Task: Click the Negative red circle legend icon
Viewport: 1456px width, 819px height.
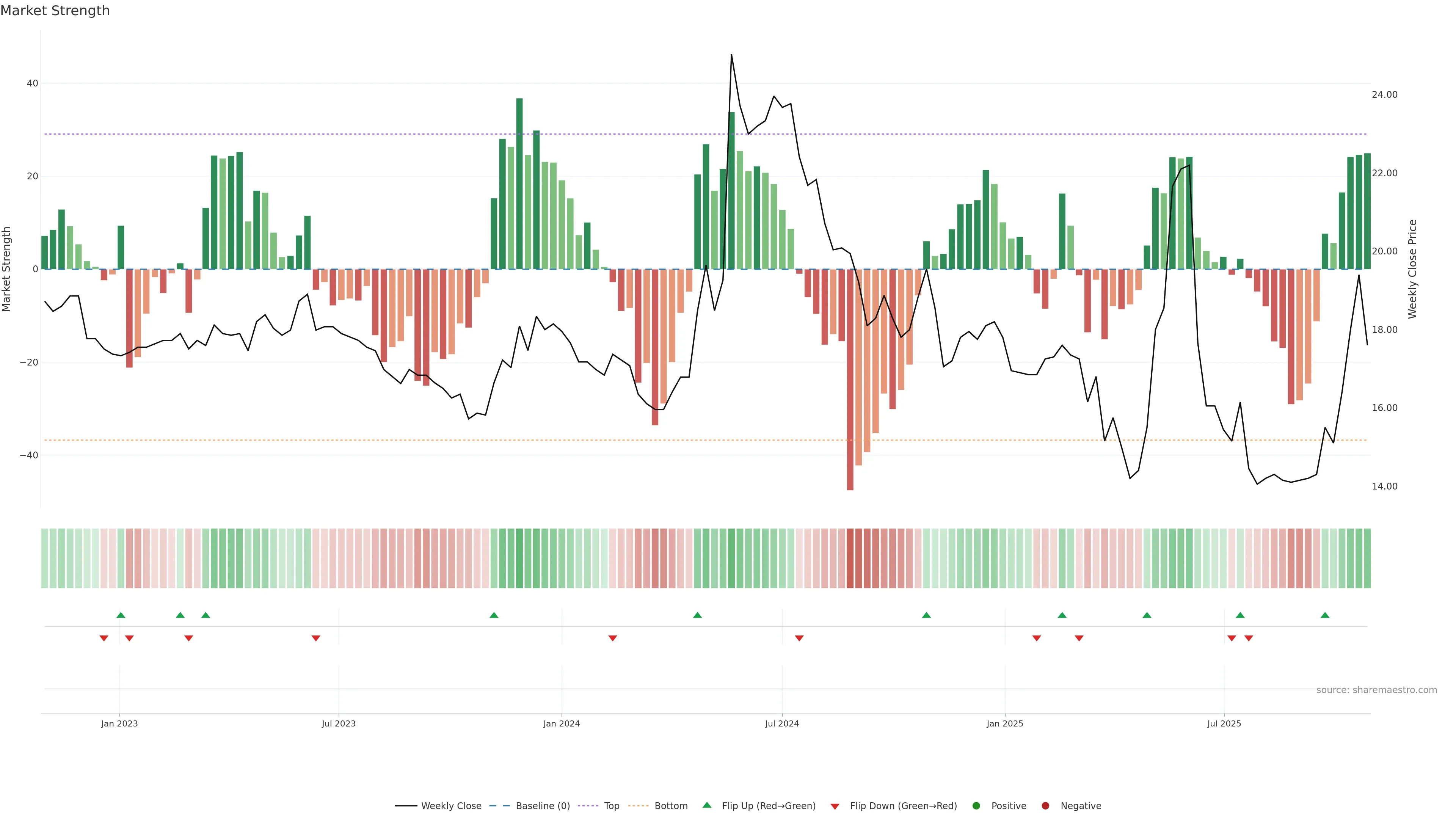Action: pos(1045,806)
